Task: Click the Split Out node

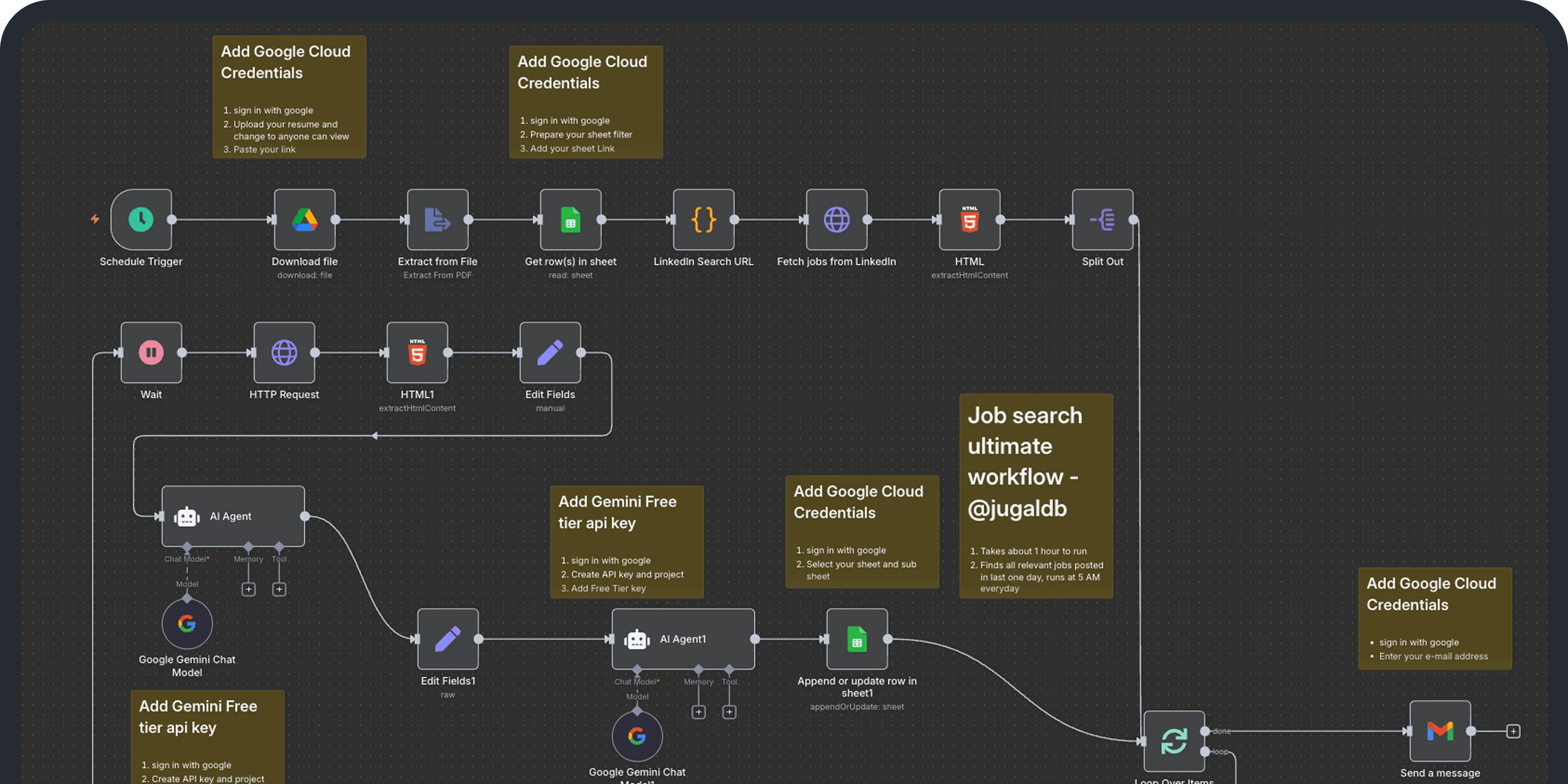Action: [1103, 219]
